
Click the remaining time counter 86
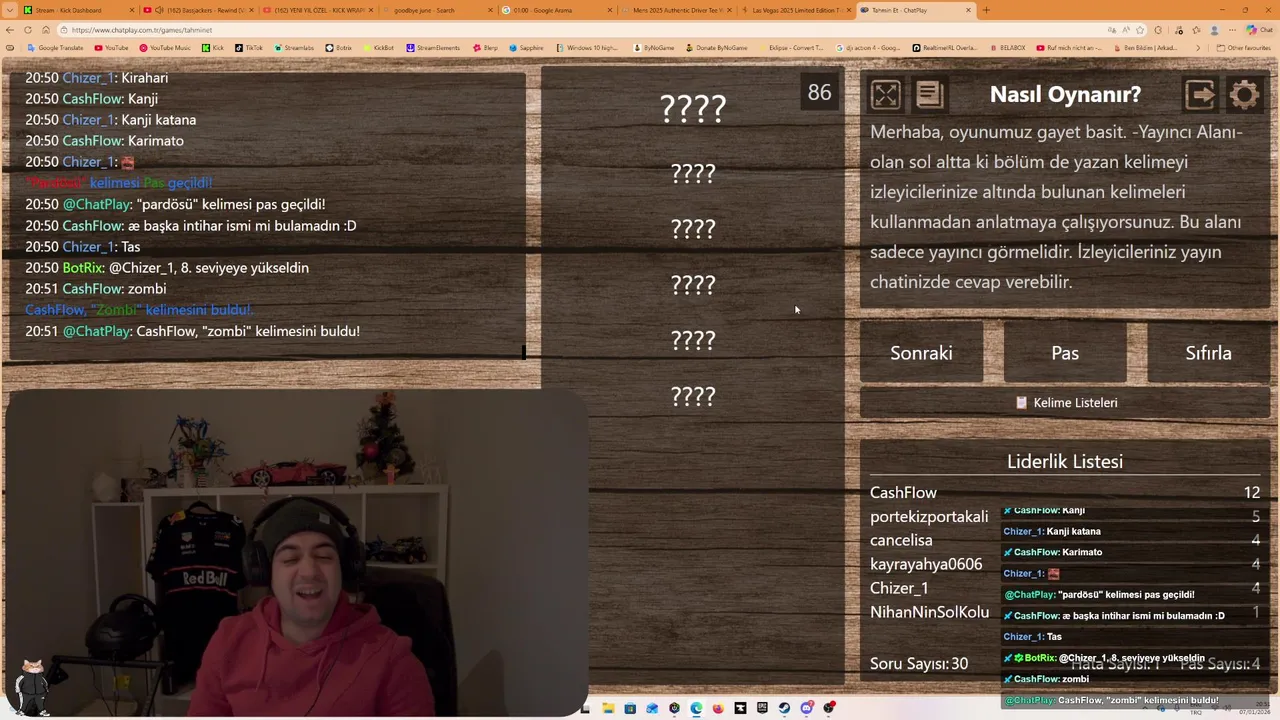(x=819, y=93)
